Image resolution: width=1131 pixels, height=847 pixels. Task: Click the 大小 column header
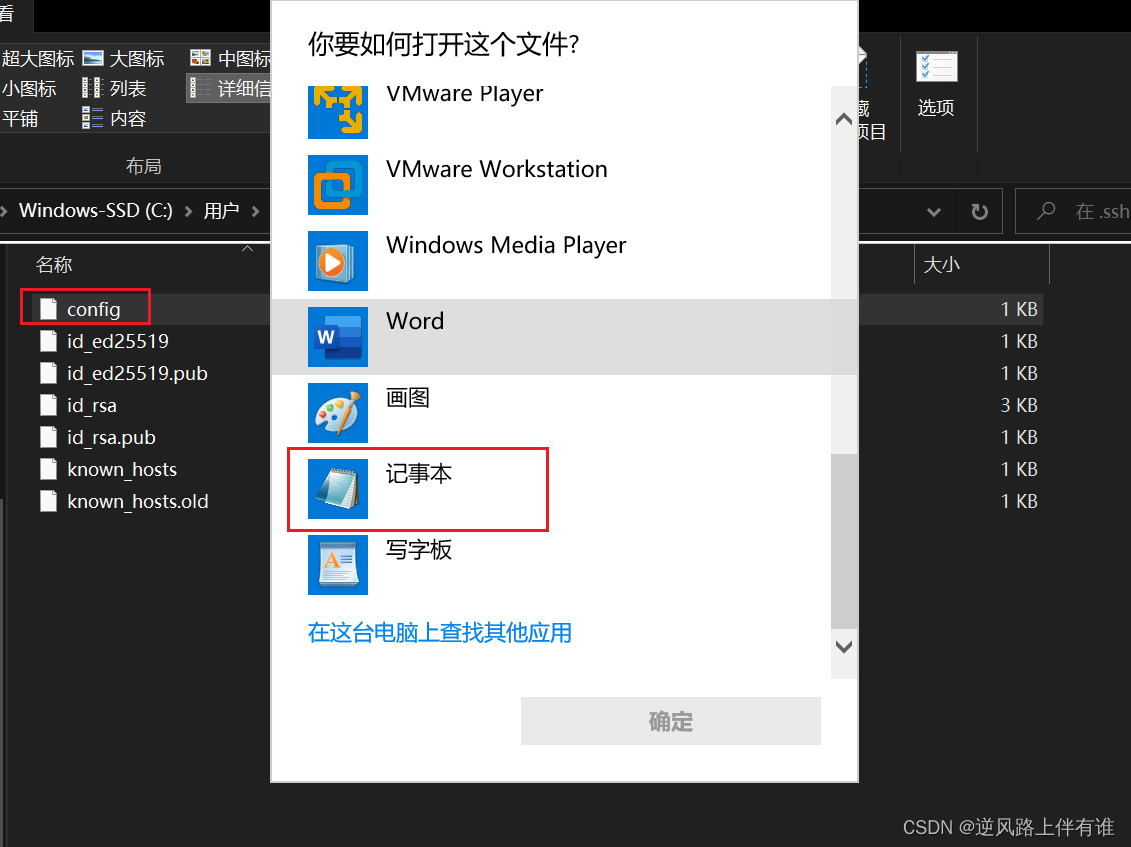tap(941, 265)
